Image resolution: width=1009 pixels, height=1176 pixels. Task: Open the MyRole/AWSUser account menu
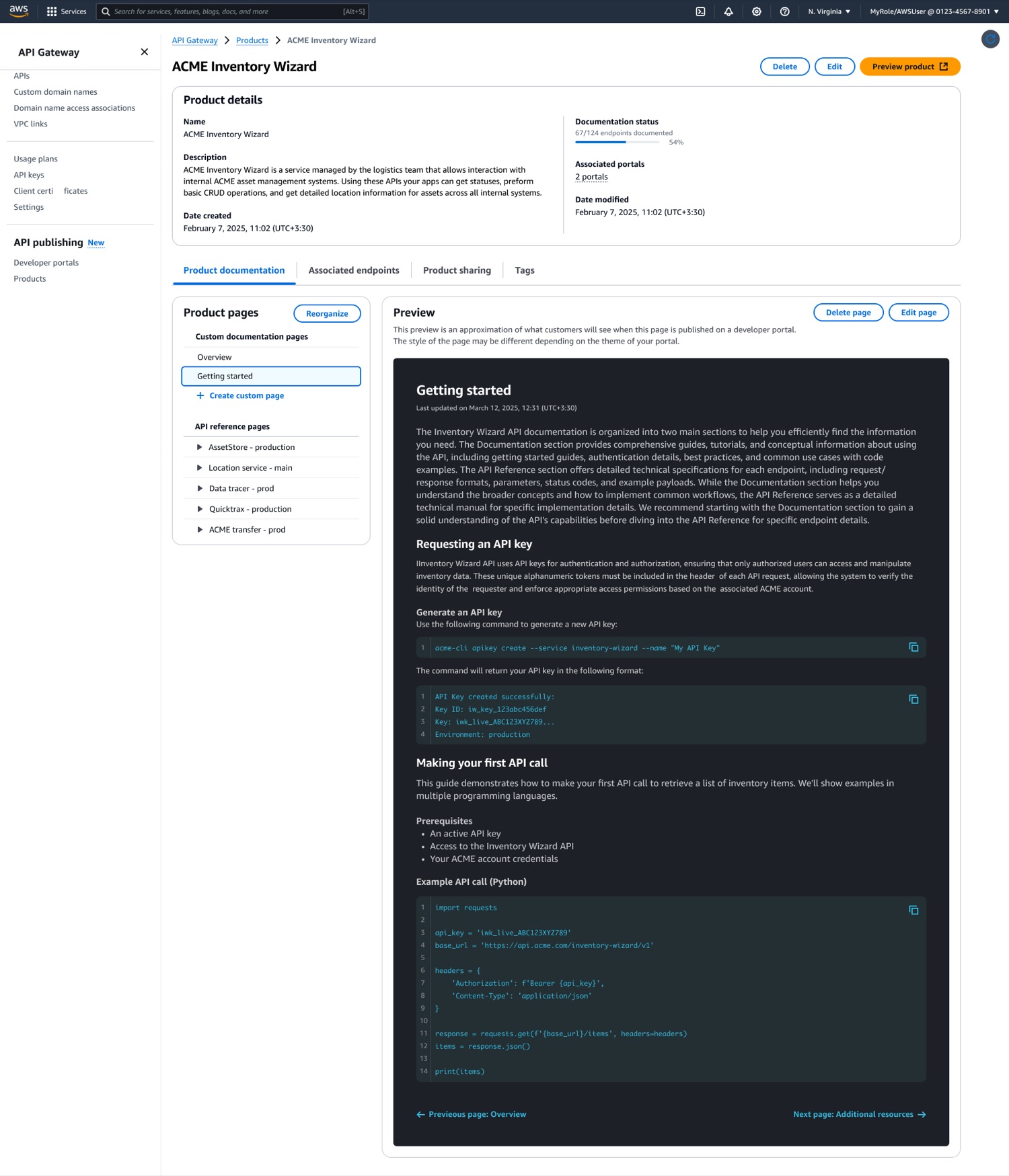click(x=934, y=11)
